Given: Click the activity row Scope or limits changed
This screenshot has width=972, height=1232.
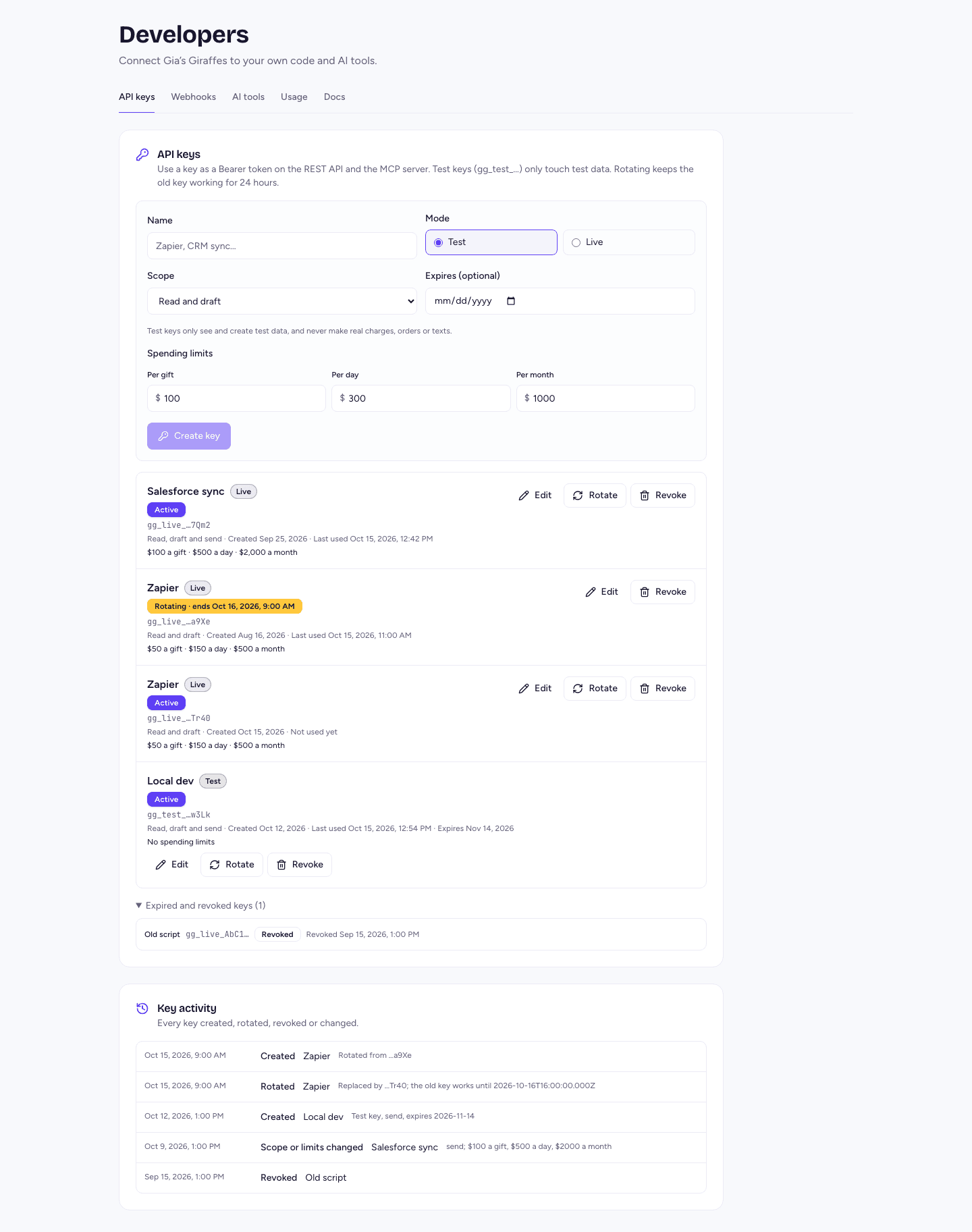Looking at the screenshot, I should pos(421,1147).
